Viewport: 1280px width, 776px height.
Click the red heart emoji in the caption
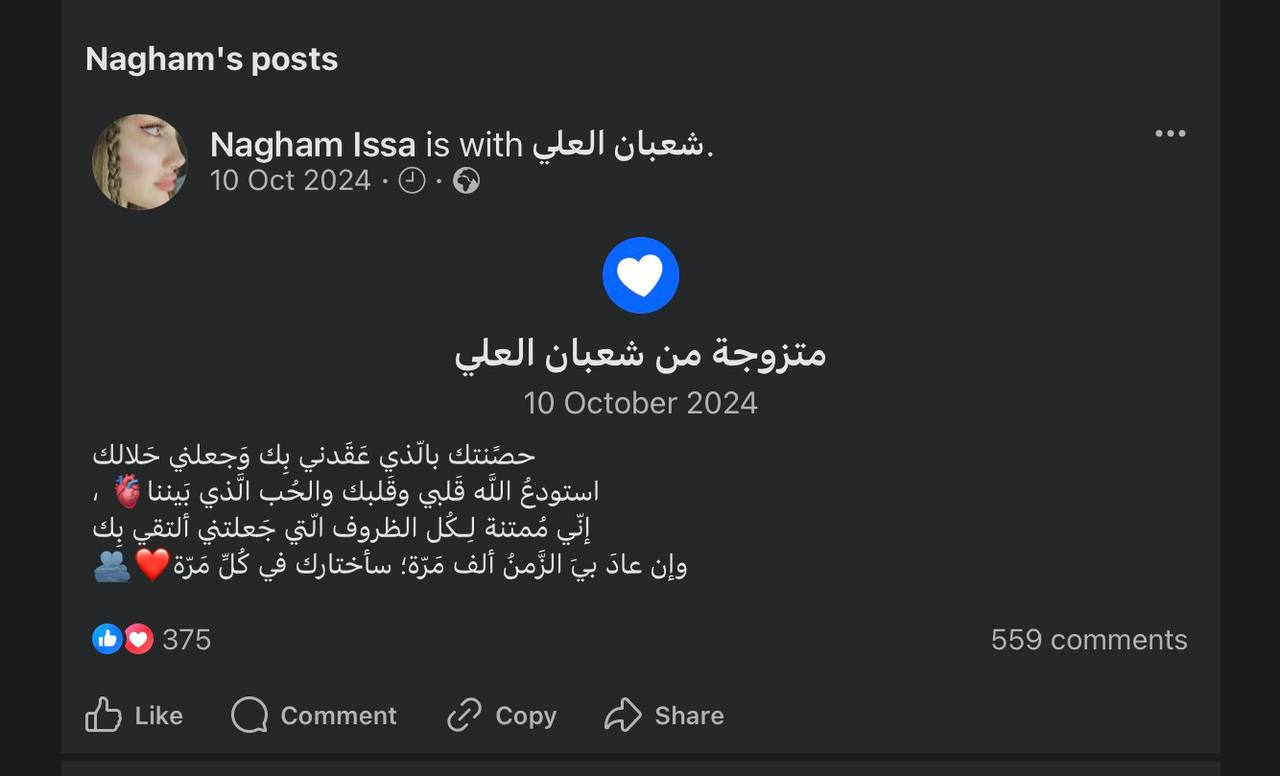[152, 566]
